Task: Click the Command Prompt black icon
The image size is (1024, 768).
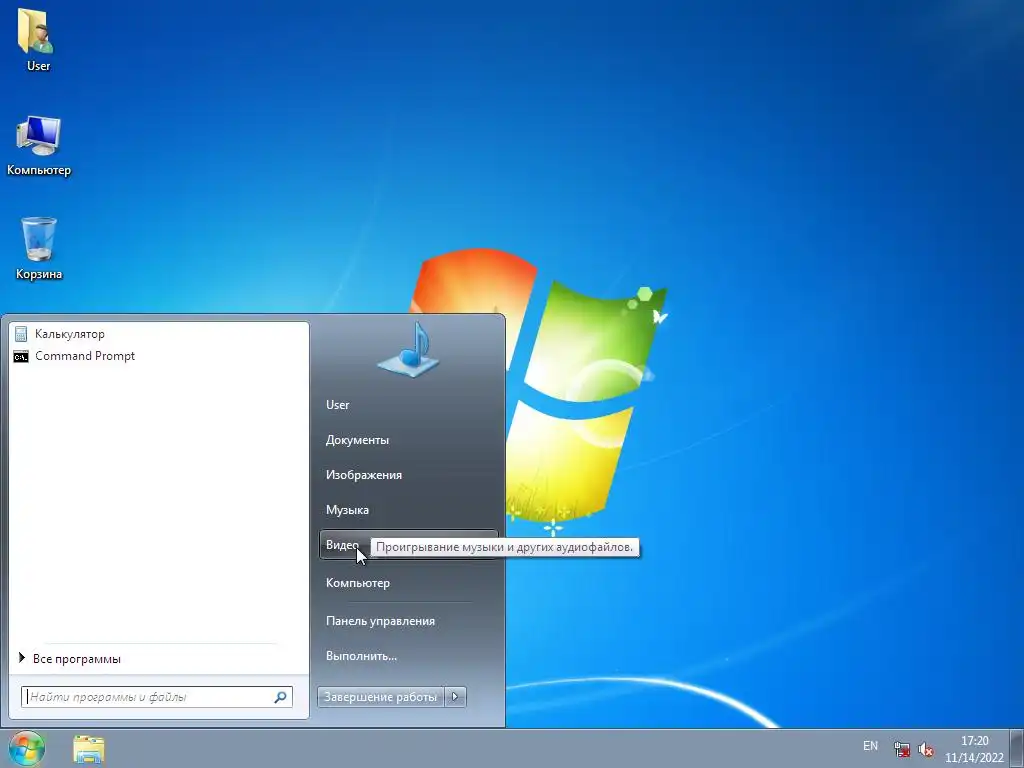Action: pos(21,357)
